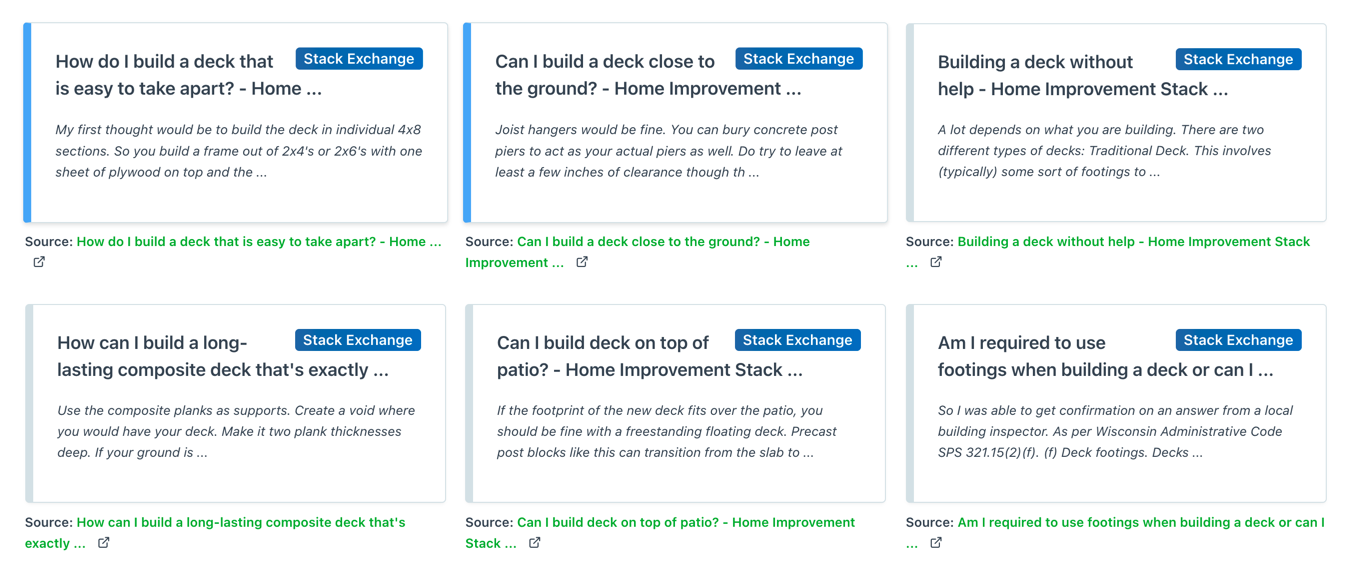Click external link icon for long-lasting composite deck source

tap(104, 543)
